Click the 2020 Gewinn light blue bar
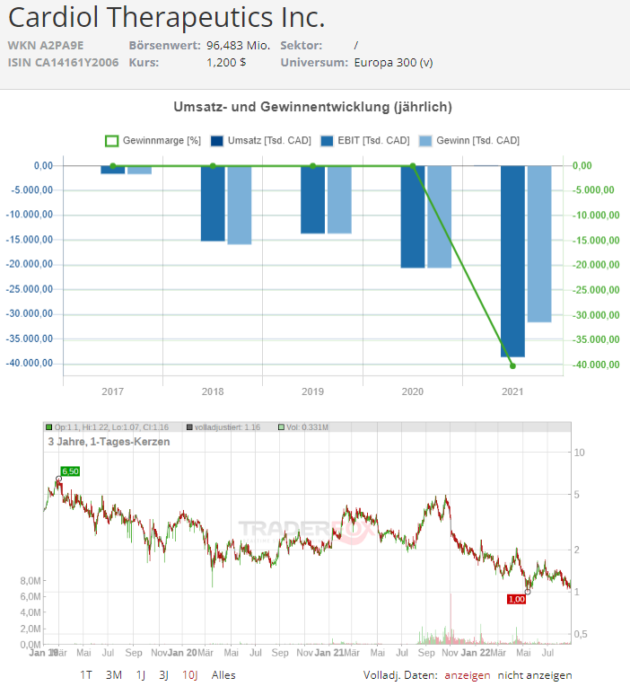630x695 pixels. (x=439, y=217)
